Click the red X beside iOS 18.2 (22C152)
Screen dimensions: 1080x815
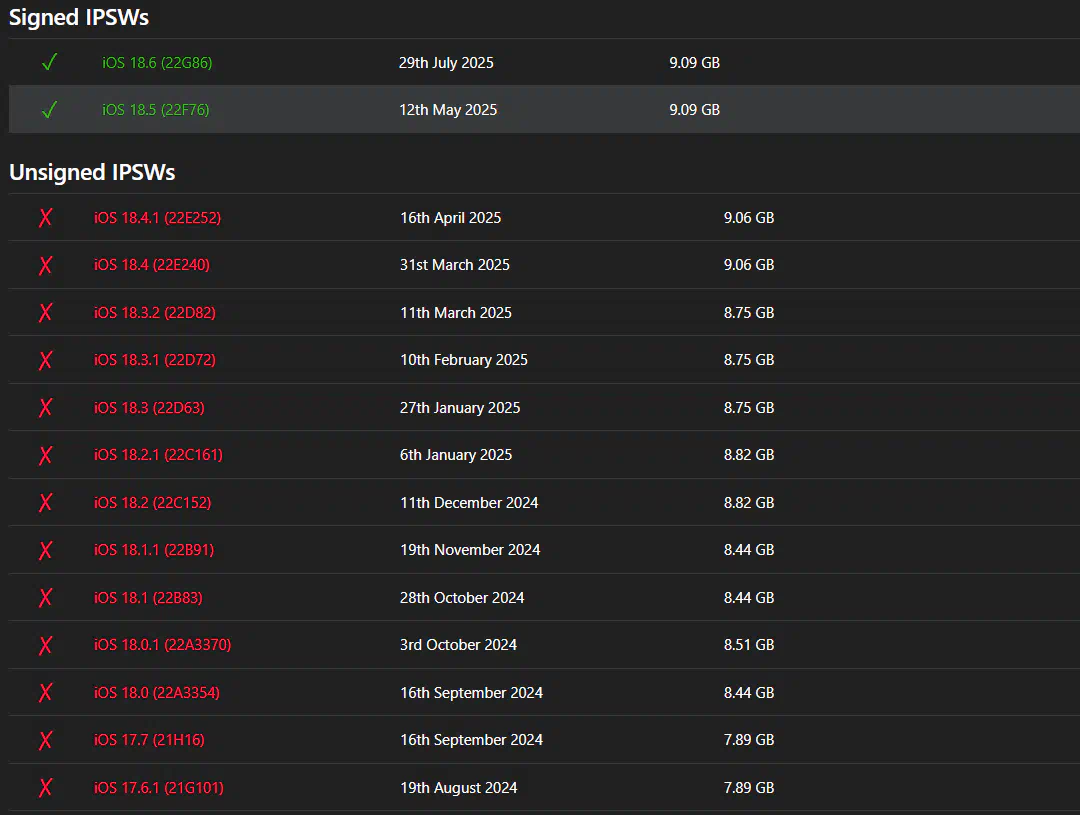[x=45, y=503]
